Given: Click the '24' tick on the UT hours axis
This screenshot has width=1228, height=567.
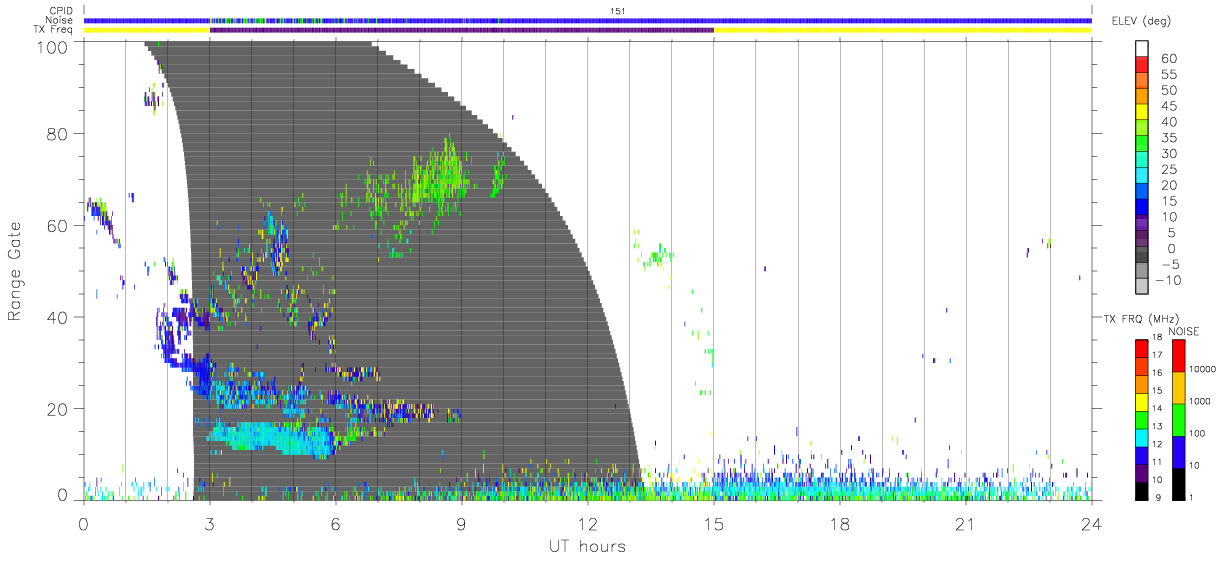Looking at the screenshot, I should (1091, 524).
